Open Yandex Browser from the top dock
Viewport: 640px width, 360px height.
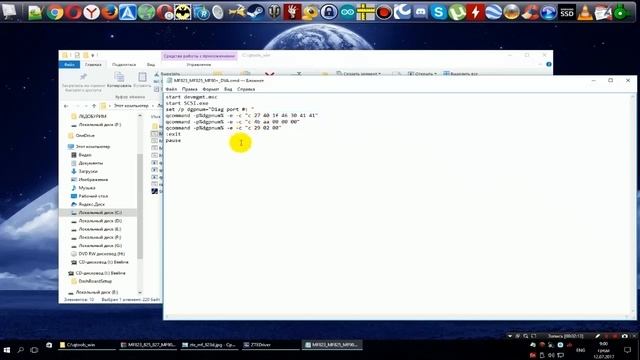tap(91, 12)
